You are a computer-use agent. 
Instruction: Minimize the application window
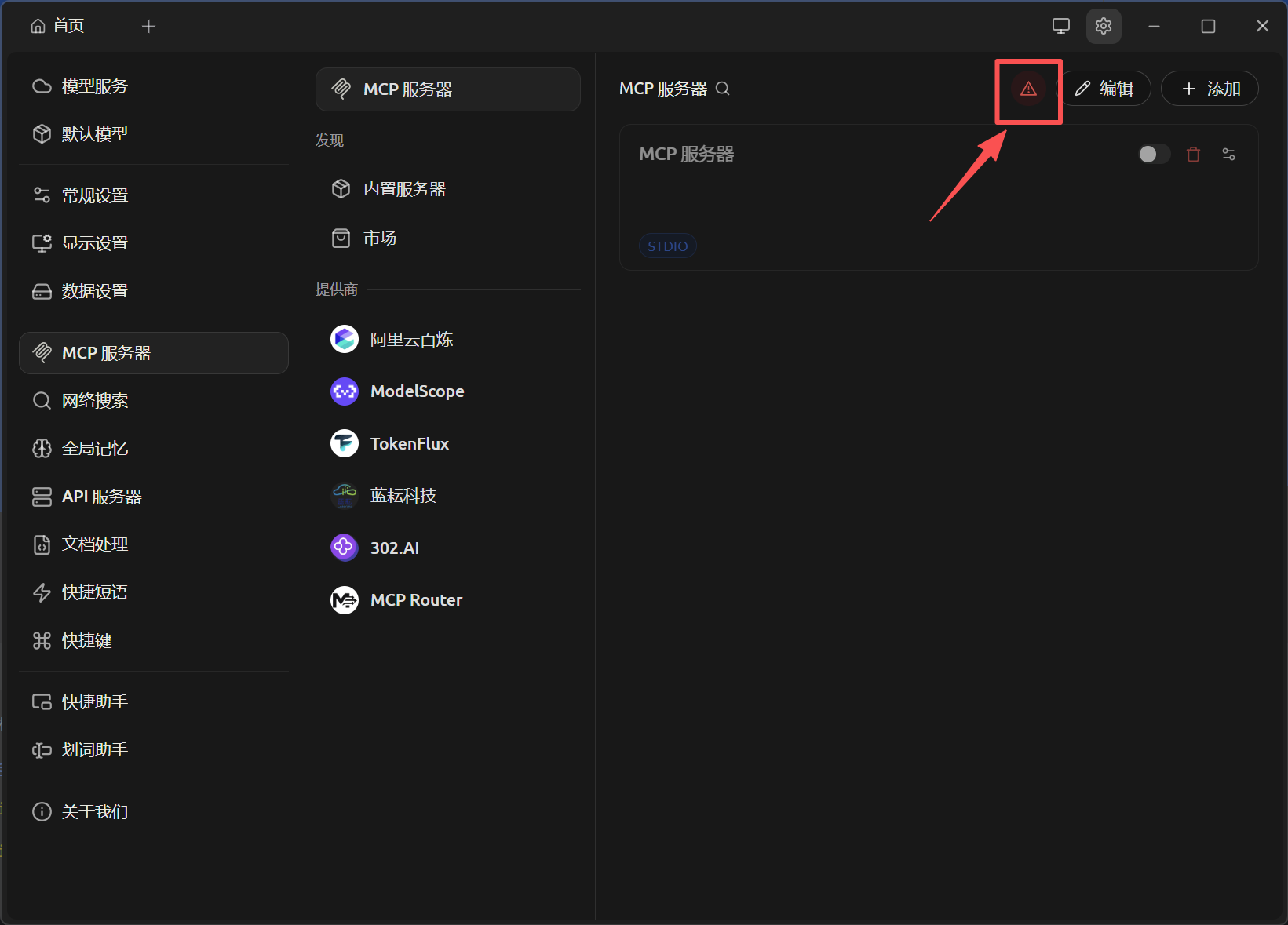click(1154, 26)
